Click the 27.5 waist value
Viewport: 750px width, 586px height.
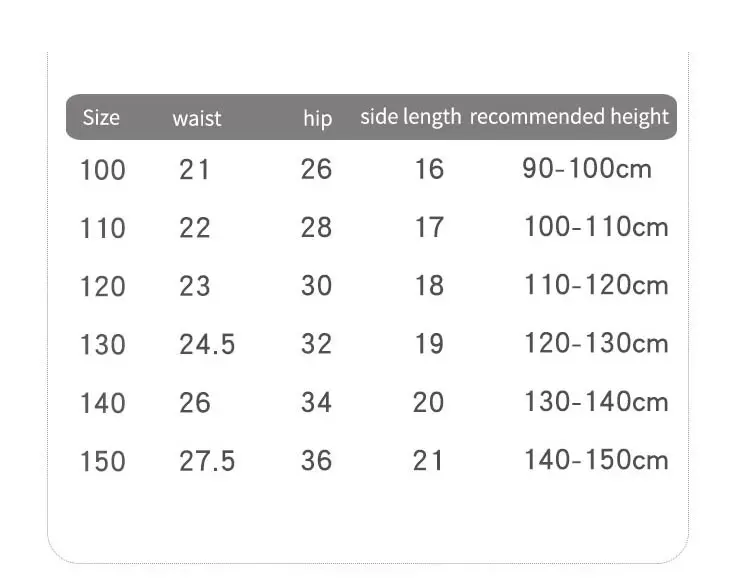(x=207, y=461)
